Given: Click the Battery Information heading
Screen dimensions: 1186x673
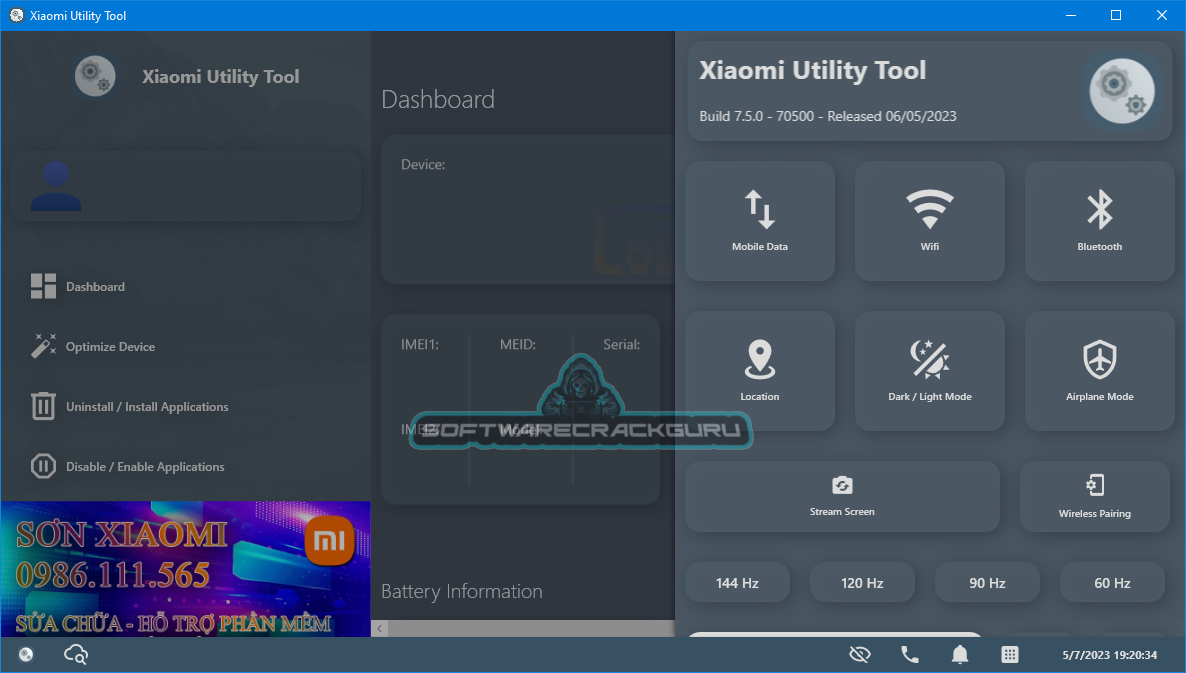Looking at the screenshot, I should [461, 591].
